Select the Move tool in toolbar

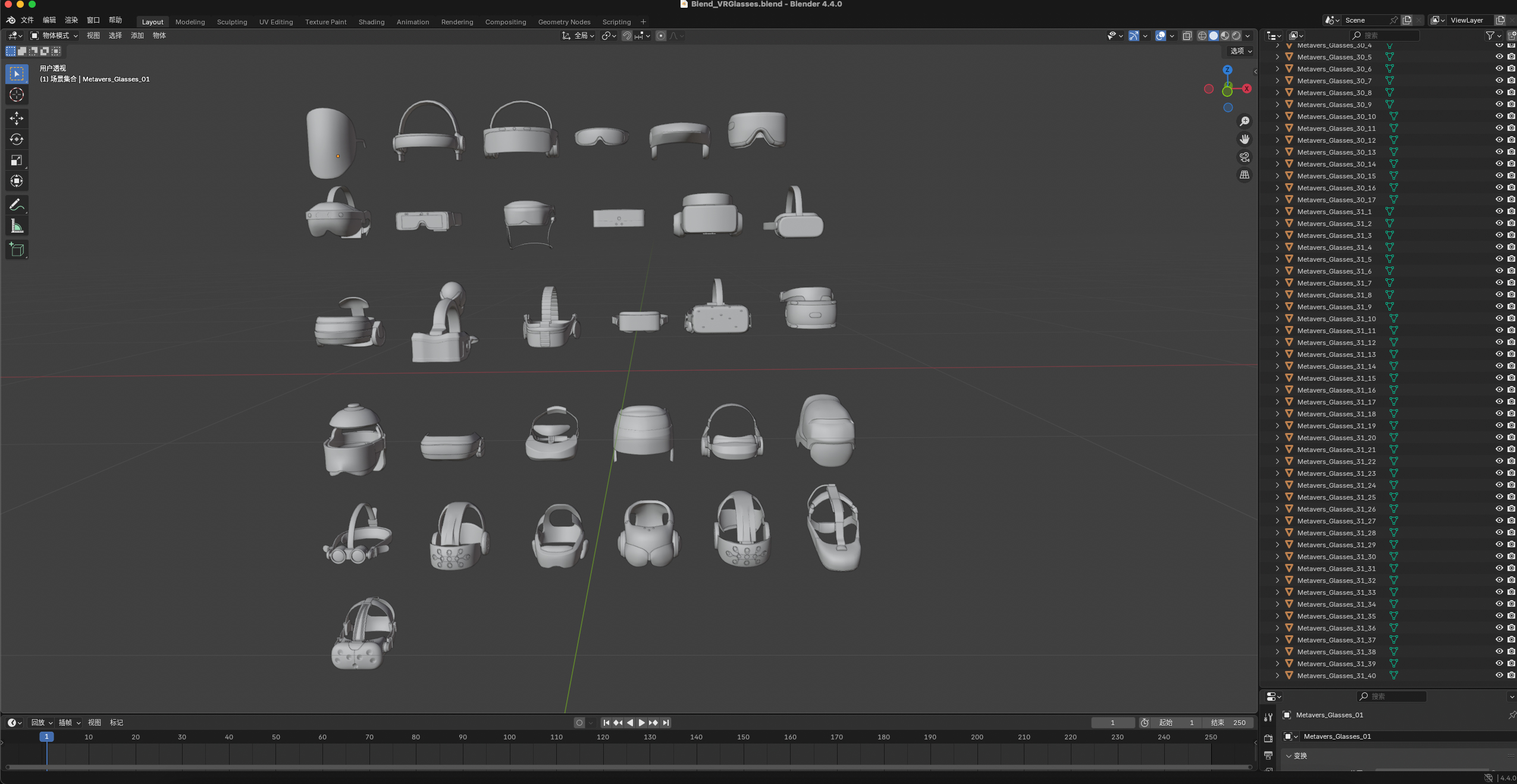click(17, 118)
